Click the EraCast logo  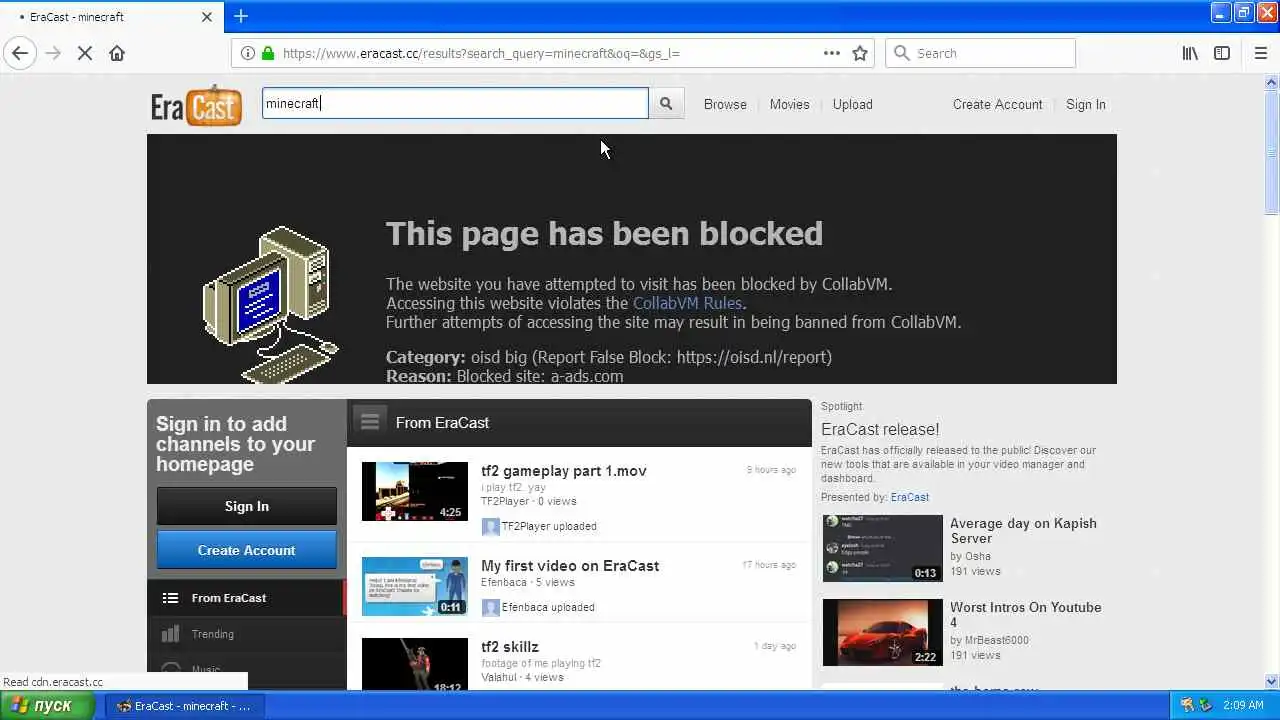[x=196, y=105]
